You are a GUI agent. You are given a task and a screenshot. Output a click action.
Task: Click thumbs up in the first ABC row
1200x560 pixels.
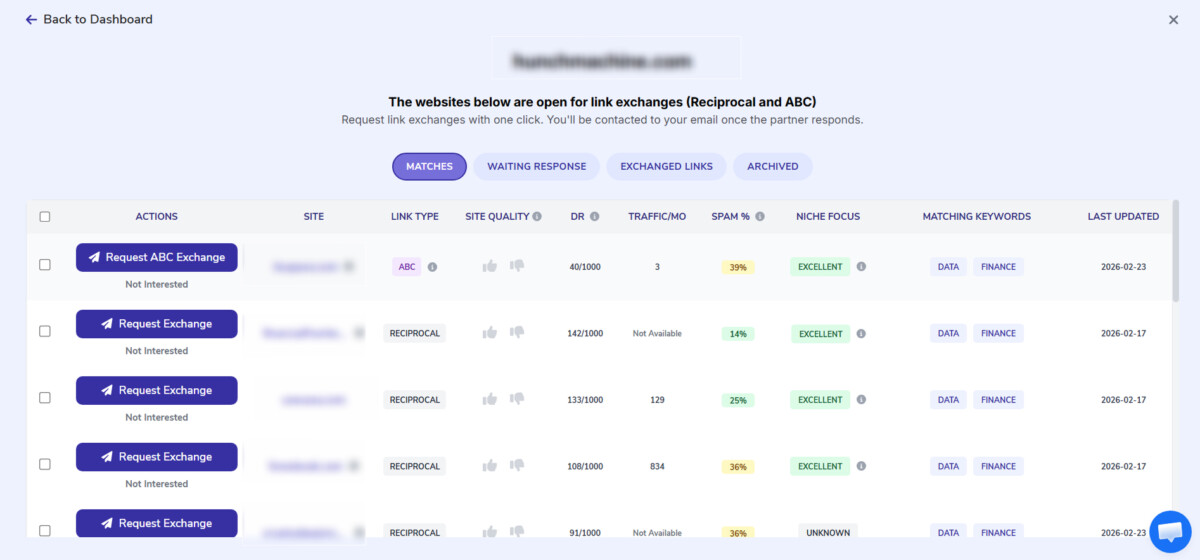tap(490, 266)
